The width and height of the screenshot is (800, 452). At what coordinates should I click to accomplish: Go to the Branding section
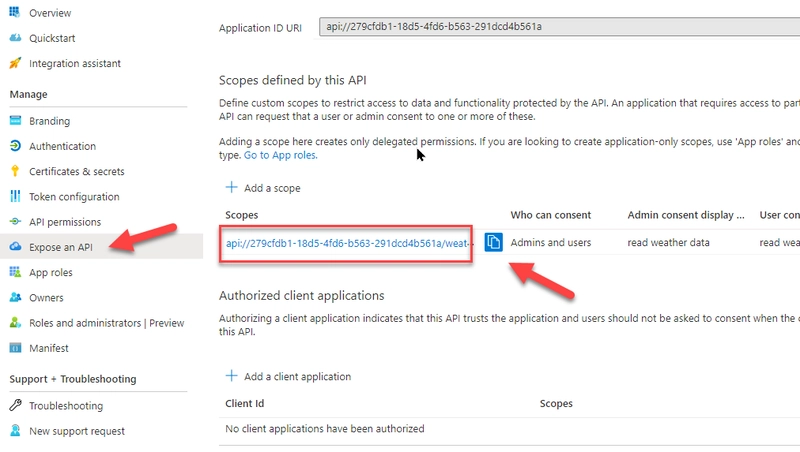pyautogui.click(x=49, y=121)
